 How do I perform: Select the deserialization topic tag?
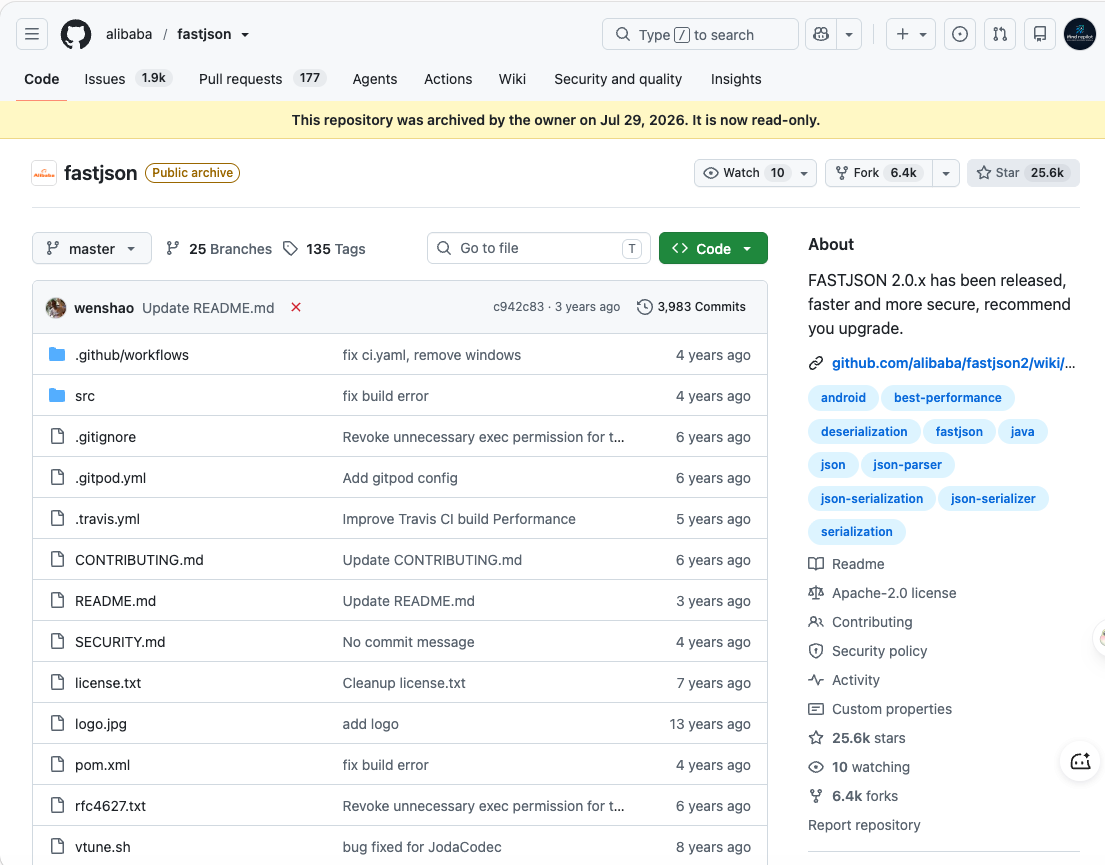(864, 431)
